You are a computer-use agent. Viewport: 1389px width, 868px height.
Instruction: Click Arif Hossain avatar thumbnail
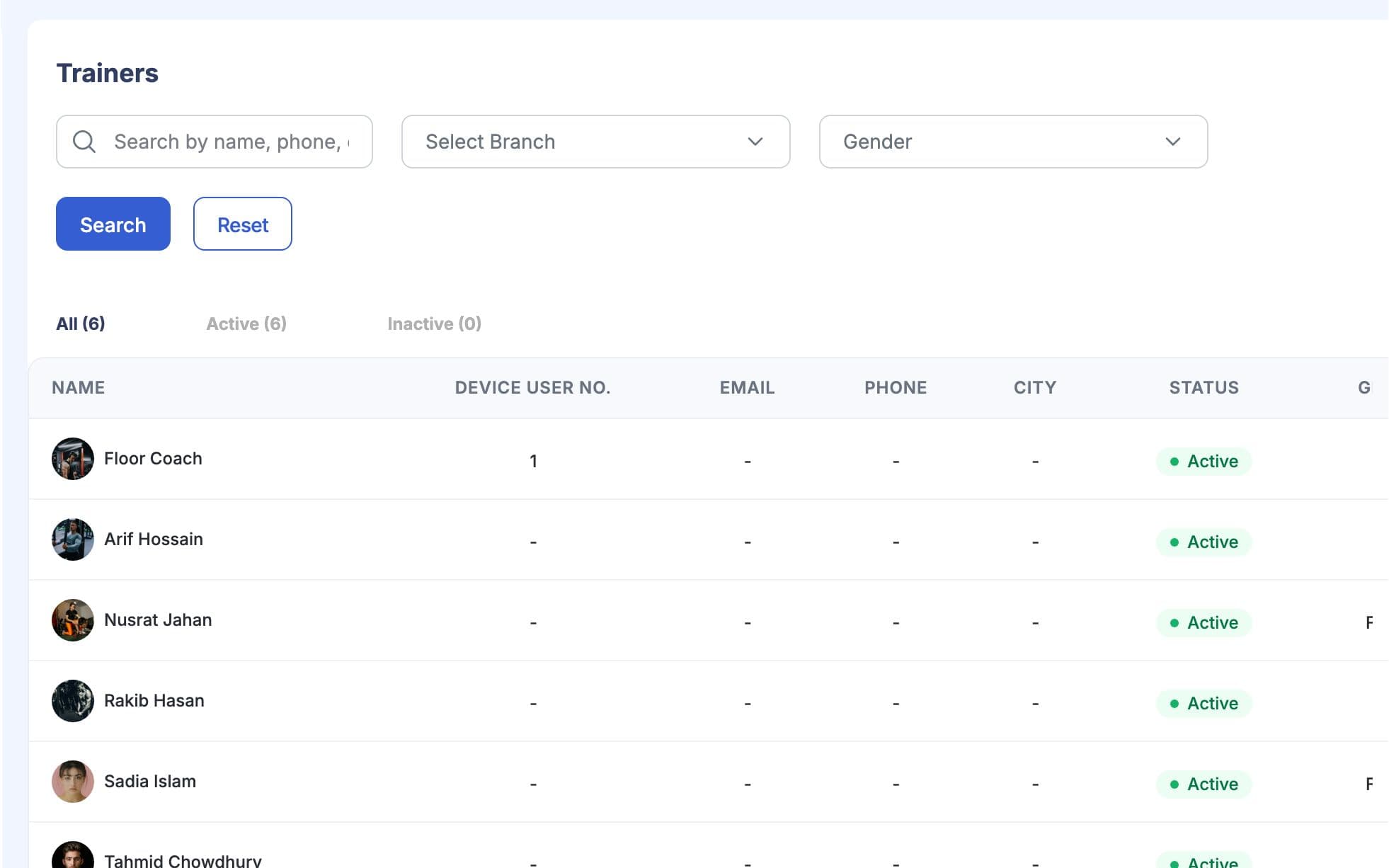[x=73, y=539]
